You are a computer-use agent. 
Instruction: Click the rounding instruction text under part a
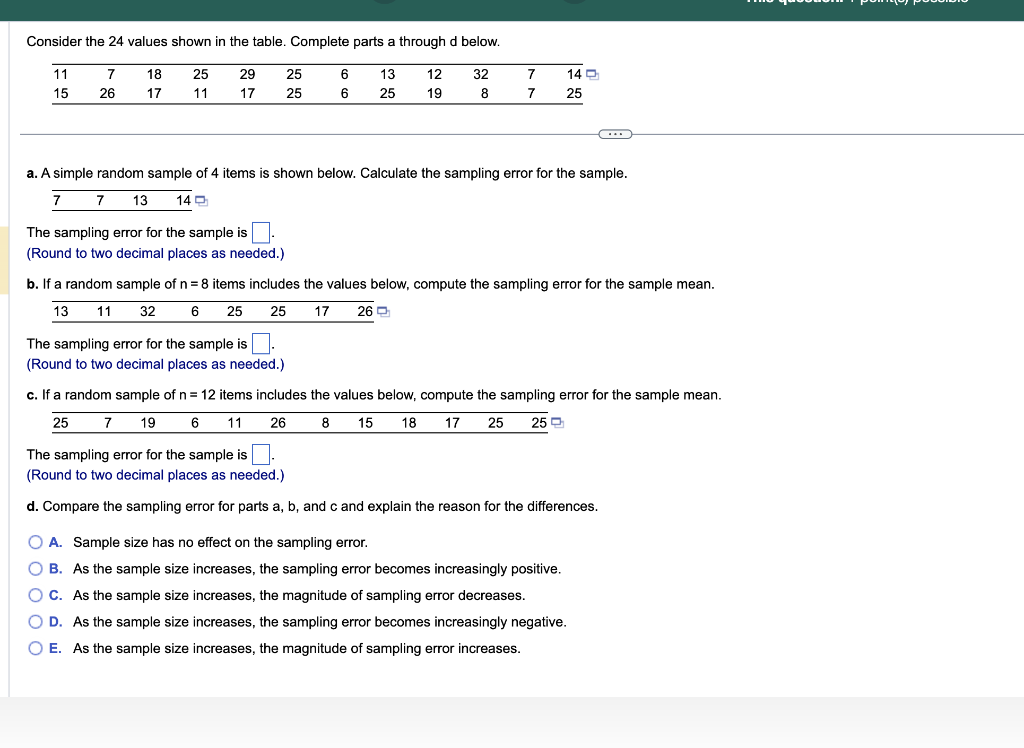tap(154, 253)
